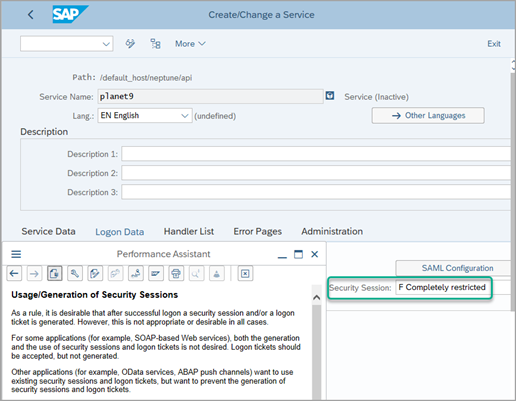Expand the More menu
The height and width of the screenshot is (401, 516).
coord(190,44)
